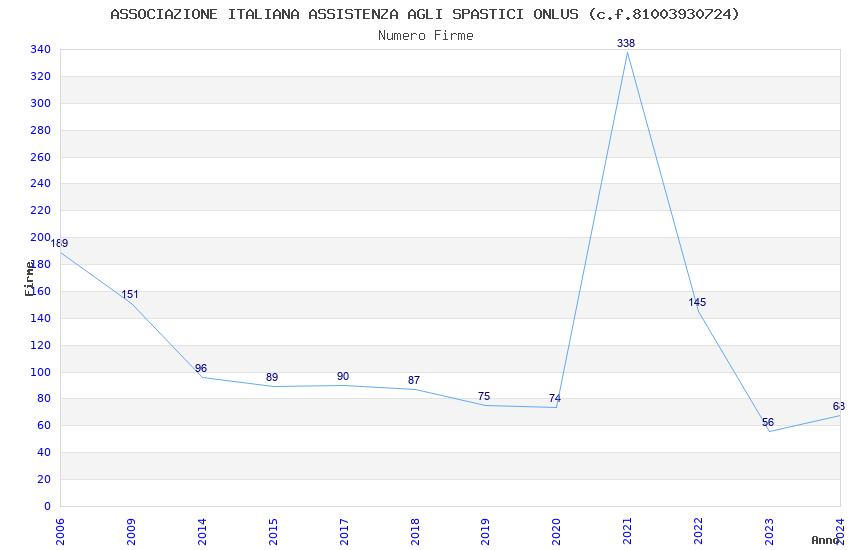850x550 pixels.
Task: Click the x-axis year label 2006
Action: coord(60,532)
